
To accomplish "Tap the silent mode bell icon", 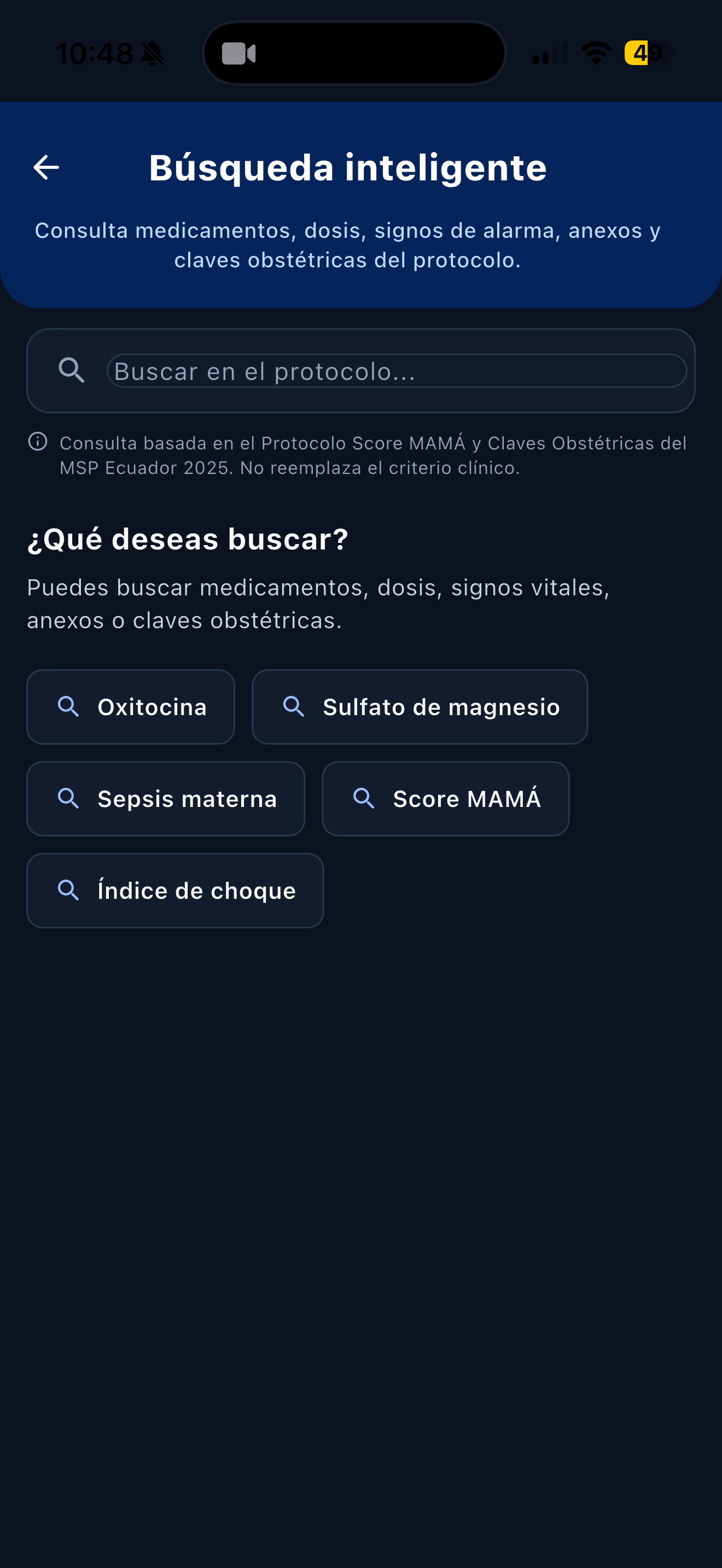I will [x=152, y=54].
